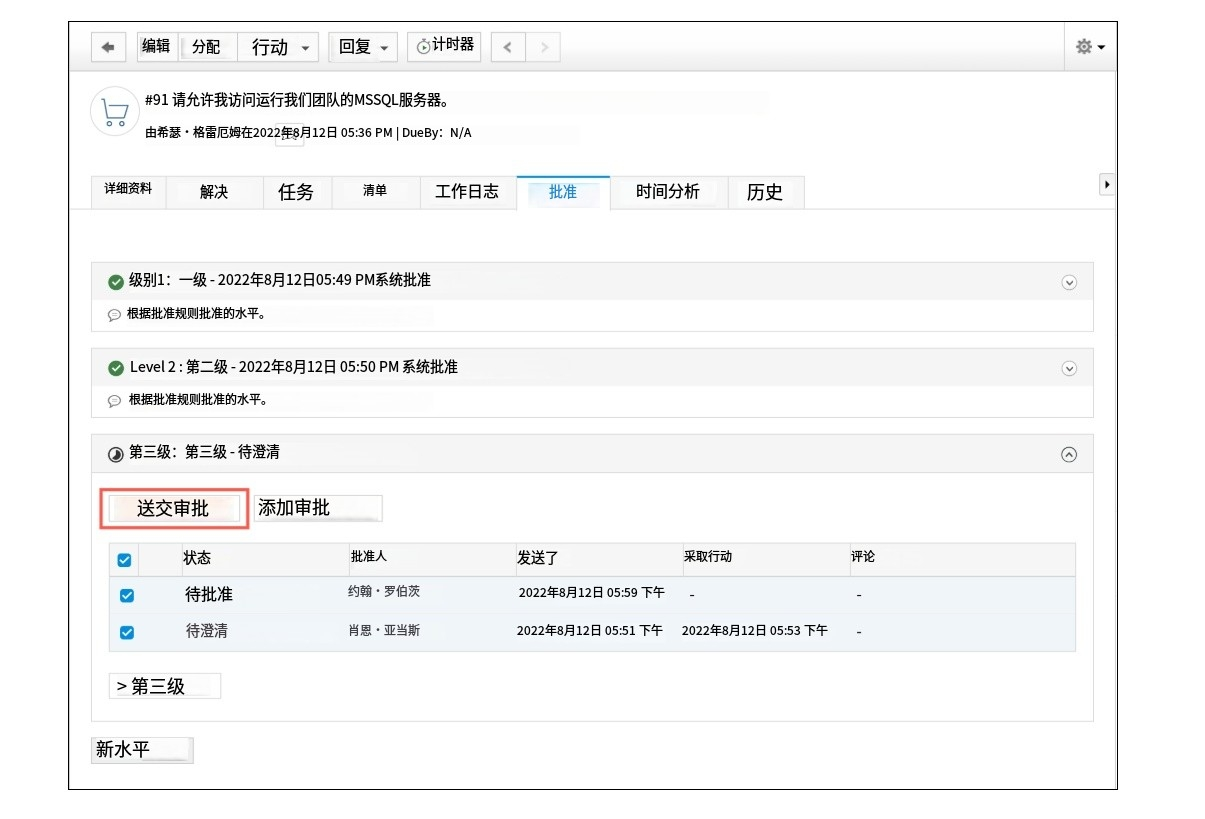Switch to the 工作日志 tab
This screenshot has width=1205, height=819.
click(466, 192)
